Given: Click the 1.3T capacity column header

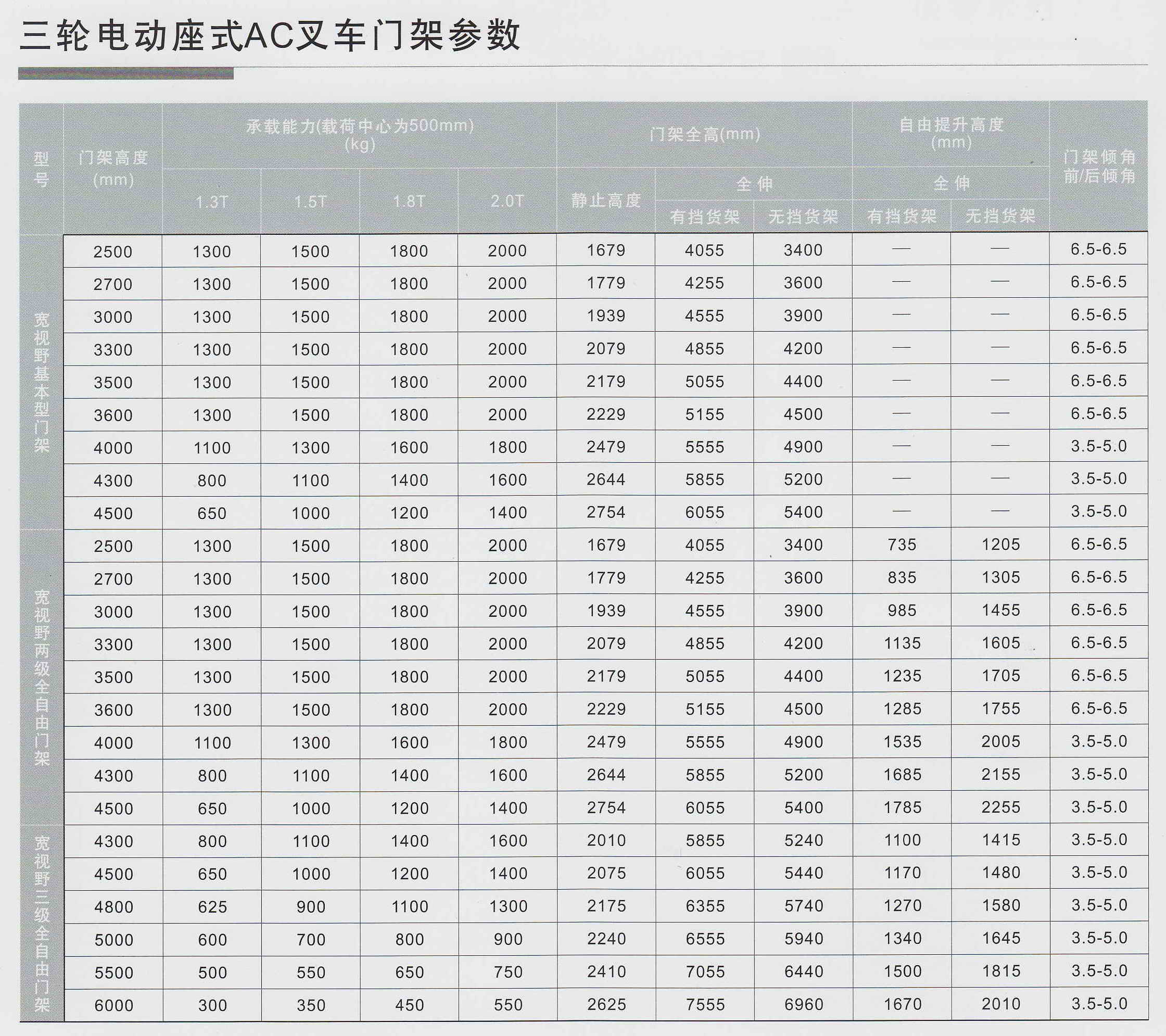Looking at the screenshot, I should tap(212, 201).
